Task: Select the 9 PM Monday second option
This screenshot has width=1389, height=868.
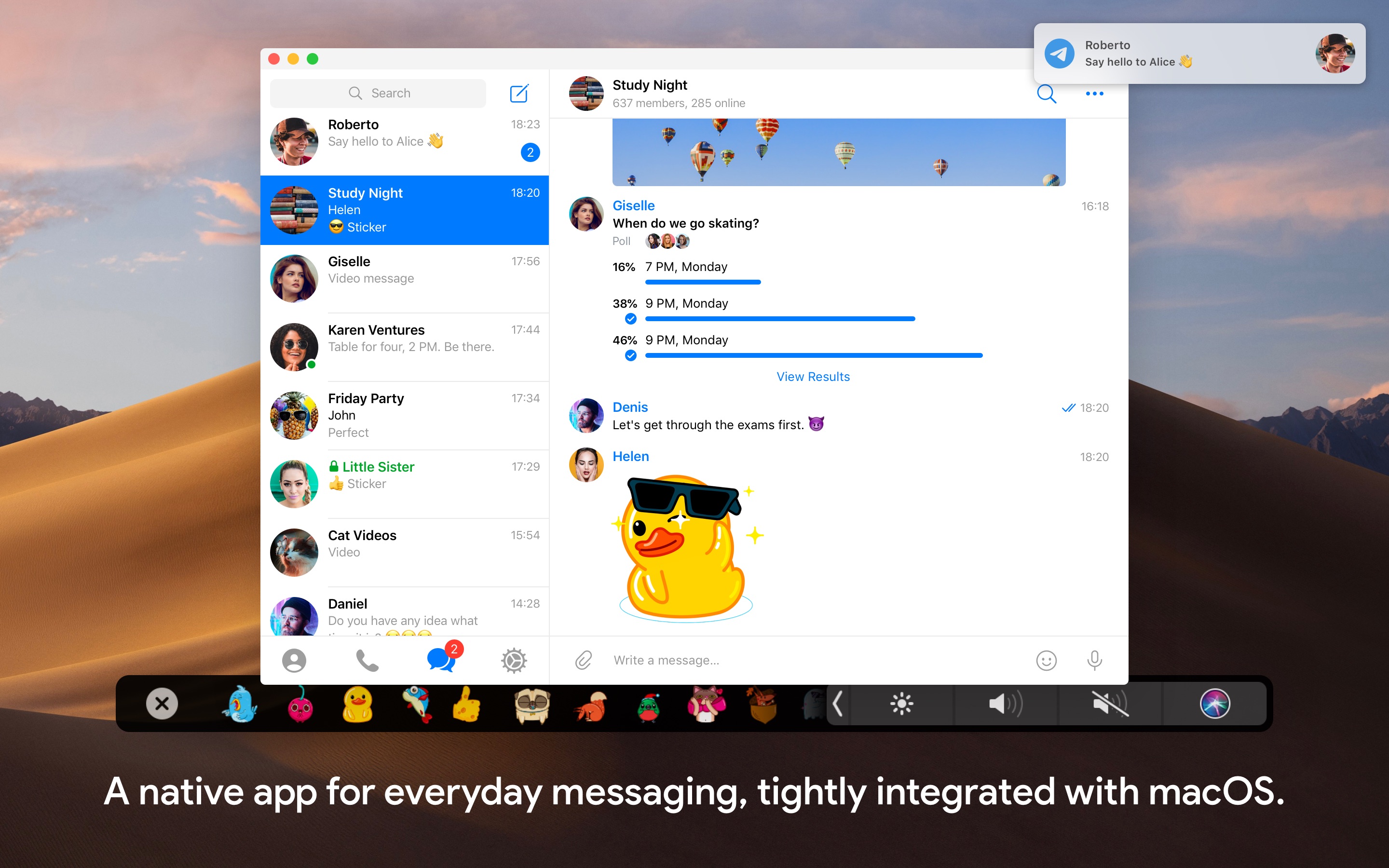Action: pos(687,340)
